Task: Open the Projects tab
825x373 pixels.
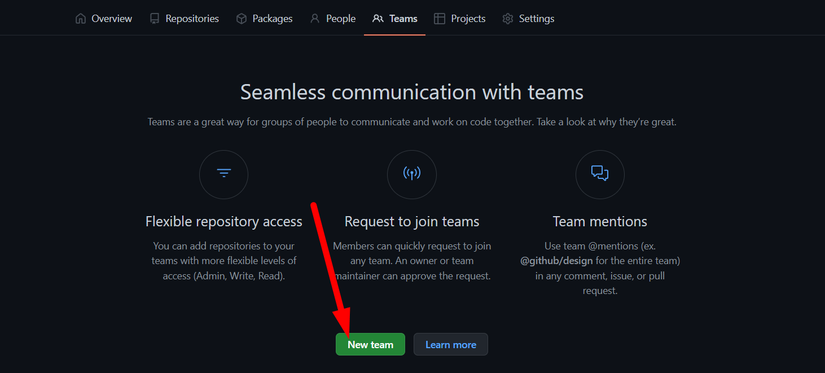Action: pos(459,18)
